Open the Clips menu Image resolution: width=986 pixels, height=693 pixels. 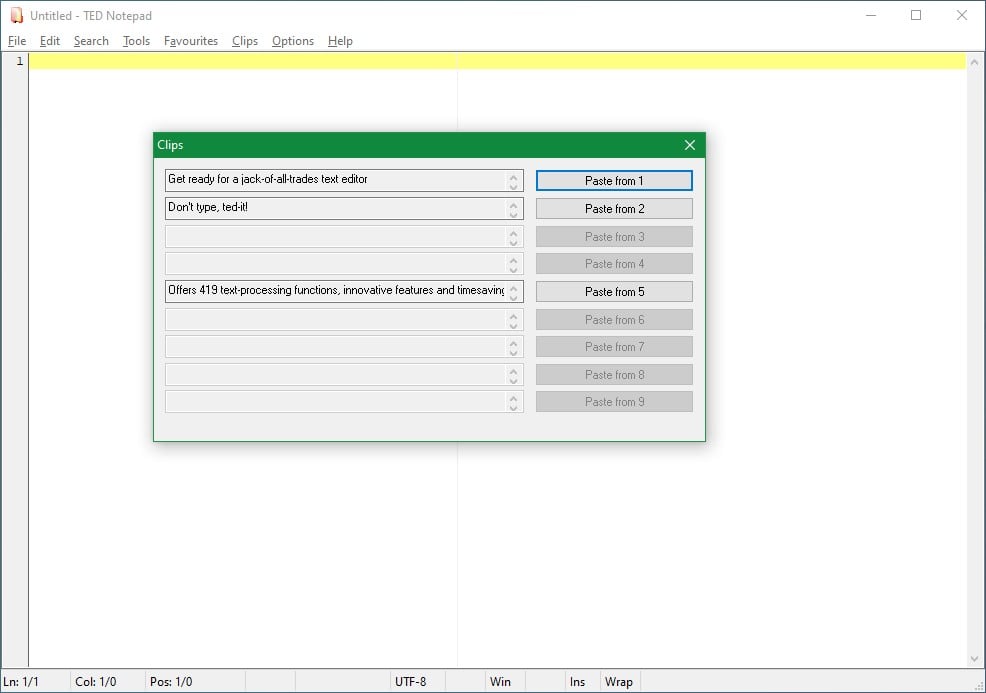[245, 41]
